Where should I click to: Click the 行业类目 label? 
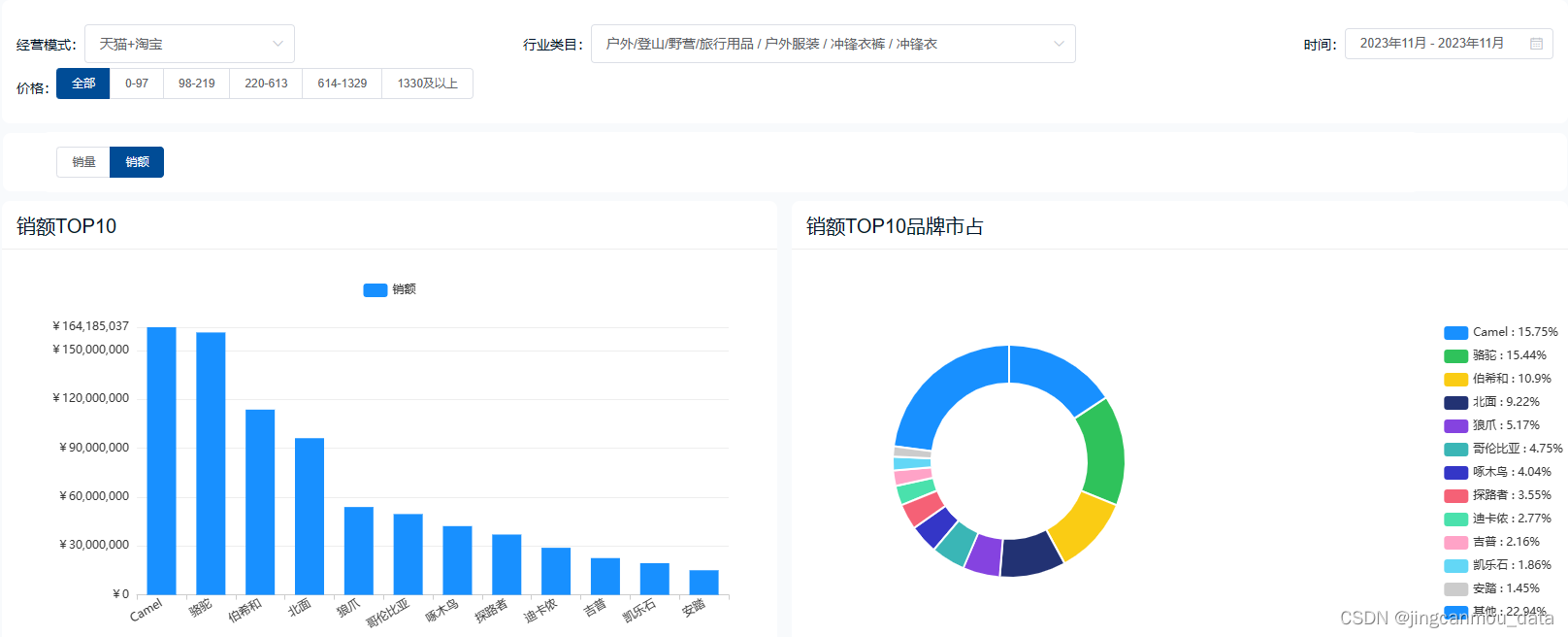click(x=553, y=45)
